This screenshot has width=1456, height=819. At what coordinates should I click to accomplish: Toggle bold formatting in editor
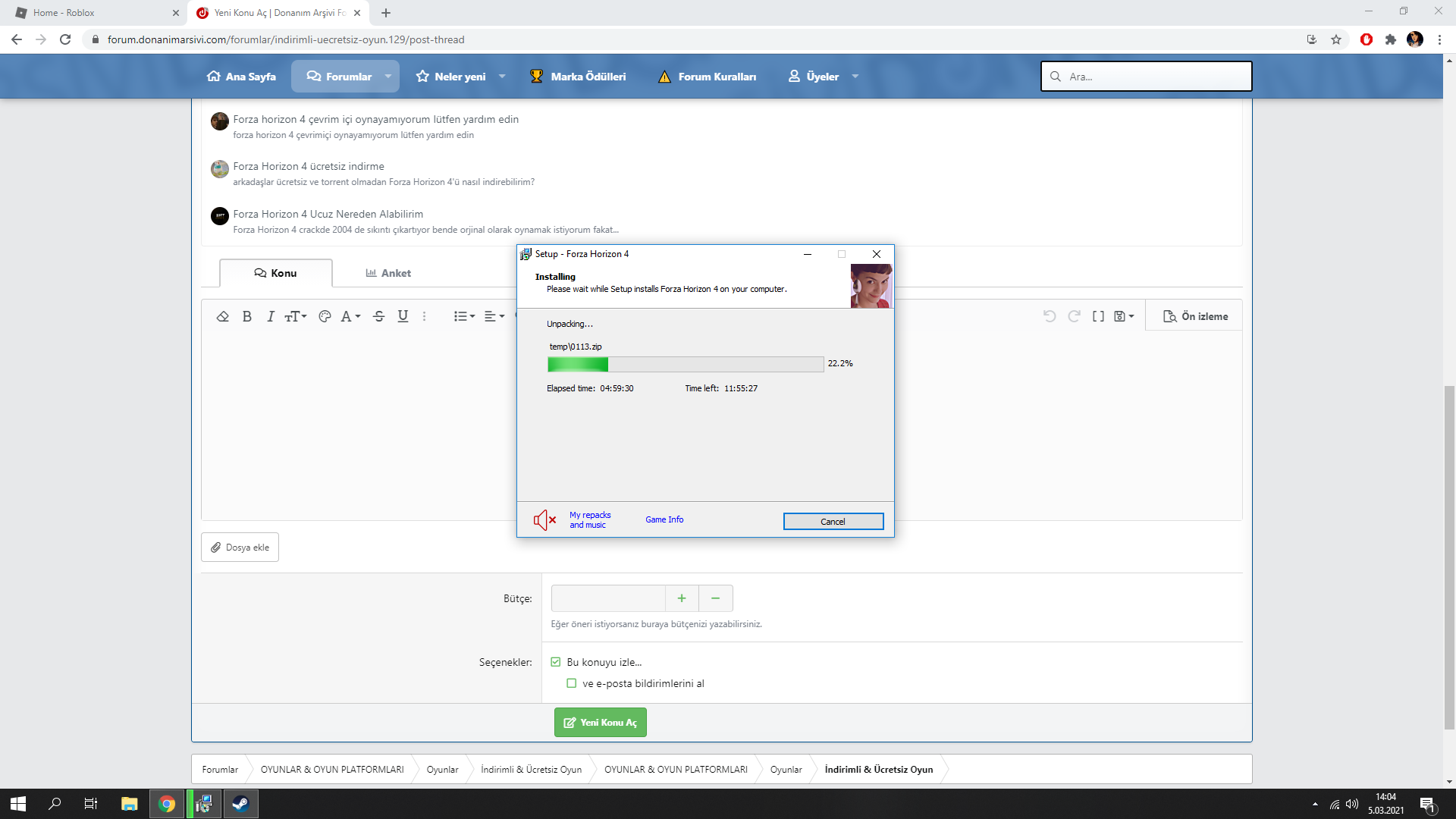(x=246, y=316)
